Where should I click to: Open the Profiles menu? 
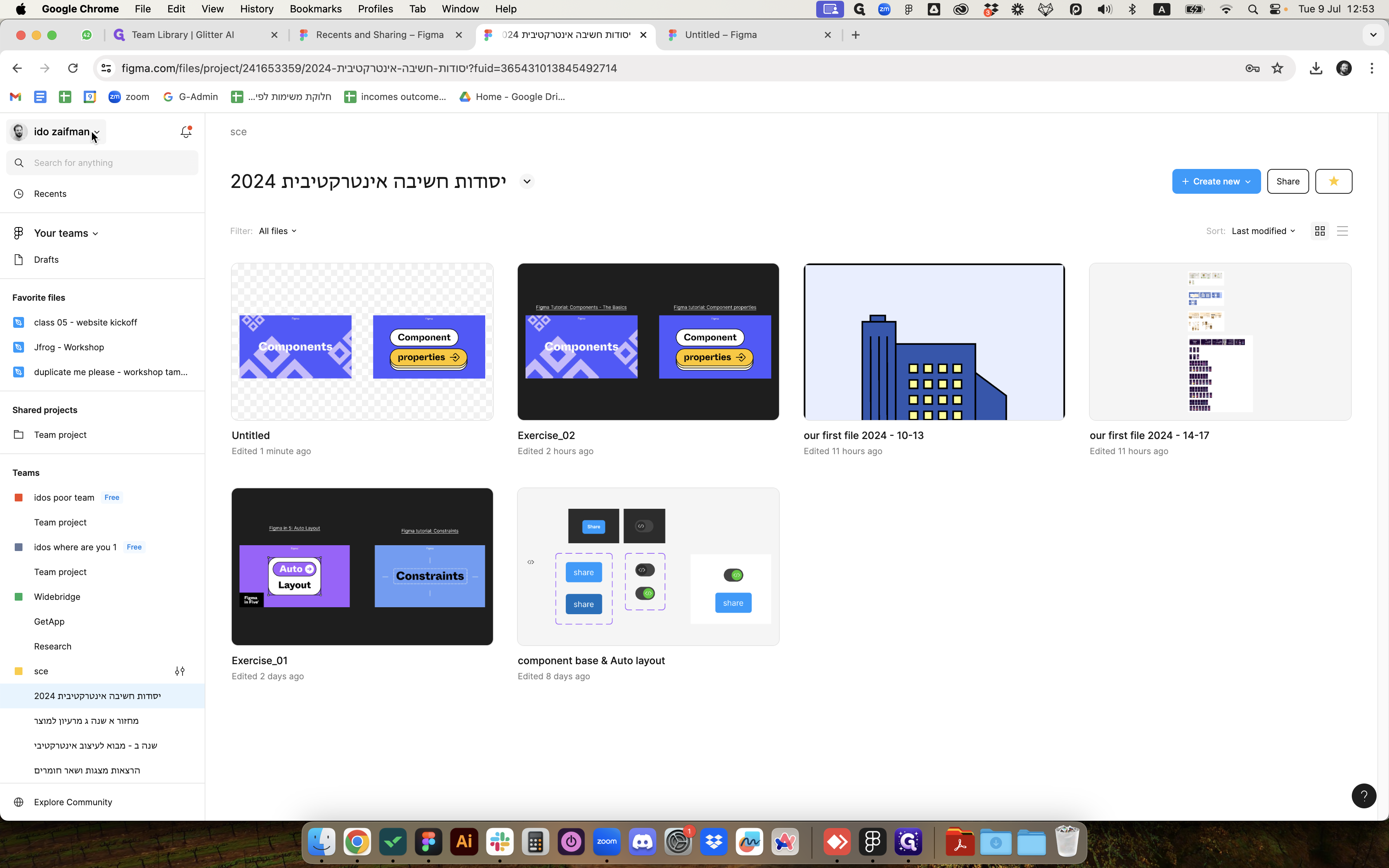pos(375,9)
